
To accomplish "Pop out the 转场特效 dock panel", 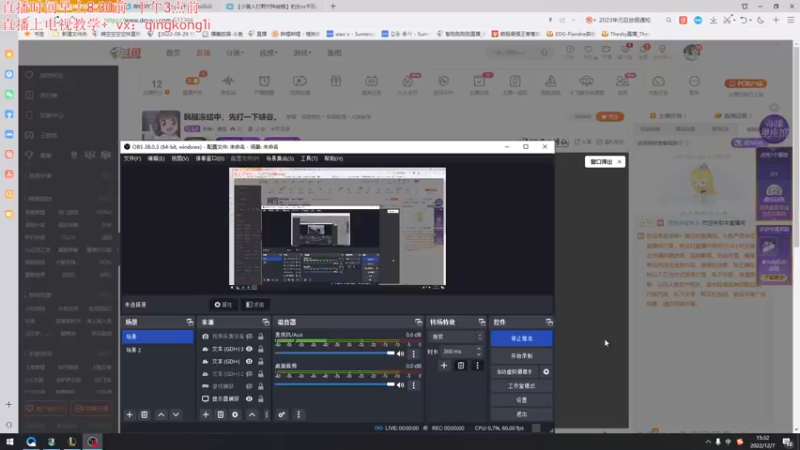I will click(x=482, y=322).
